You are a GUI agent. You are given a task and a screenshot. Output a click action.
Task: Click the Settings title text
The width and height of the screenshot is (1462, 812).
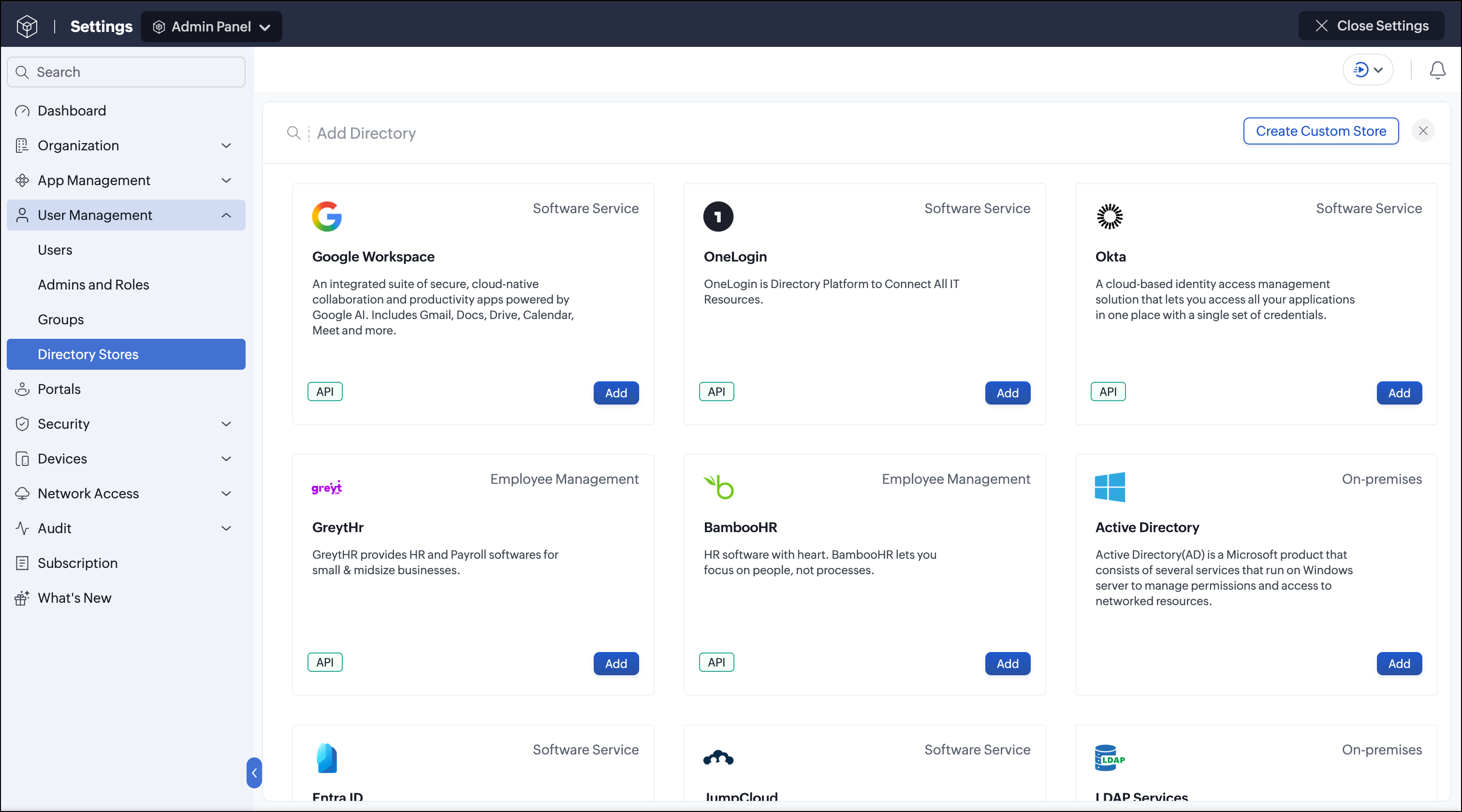[101, 27]
